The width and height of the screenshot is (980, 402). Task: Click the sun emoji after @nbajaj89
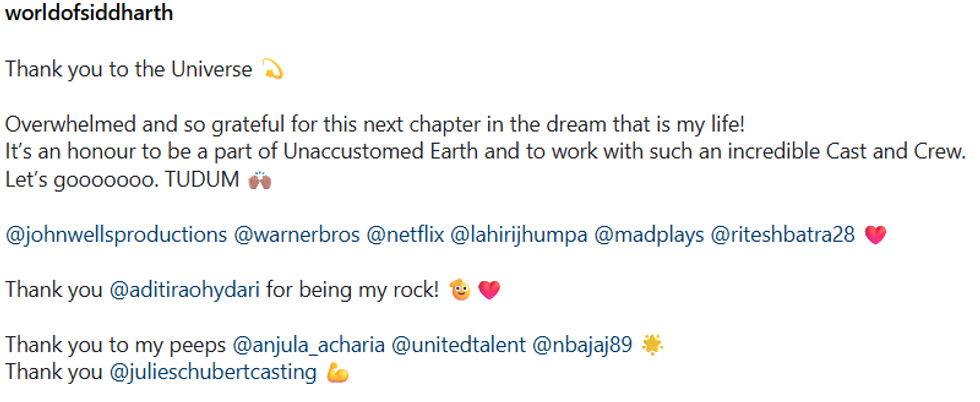pos(653,346)
